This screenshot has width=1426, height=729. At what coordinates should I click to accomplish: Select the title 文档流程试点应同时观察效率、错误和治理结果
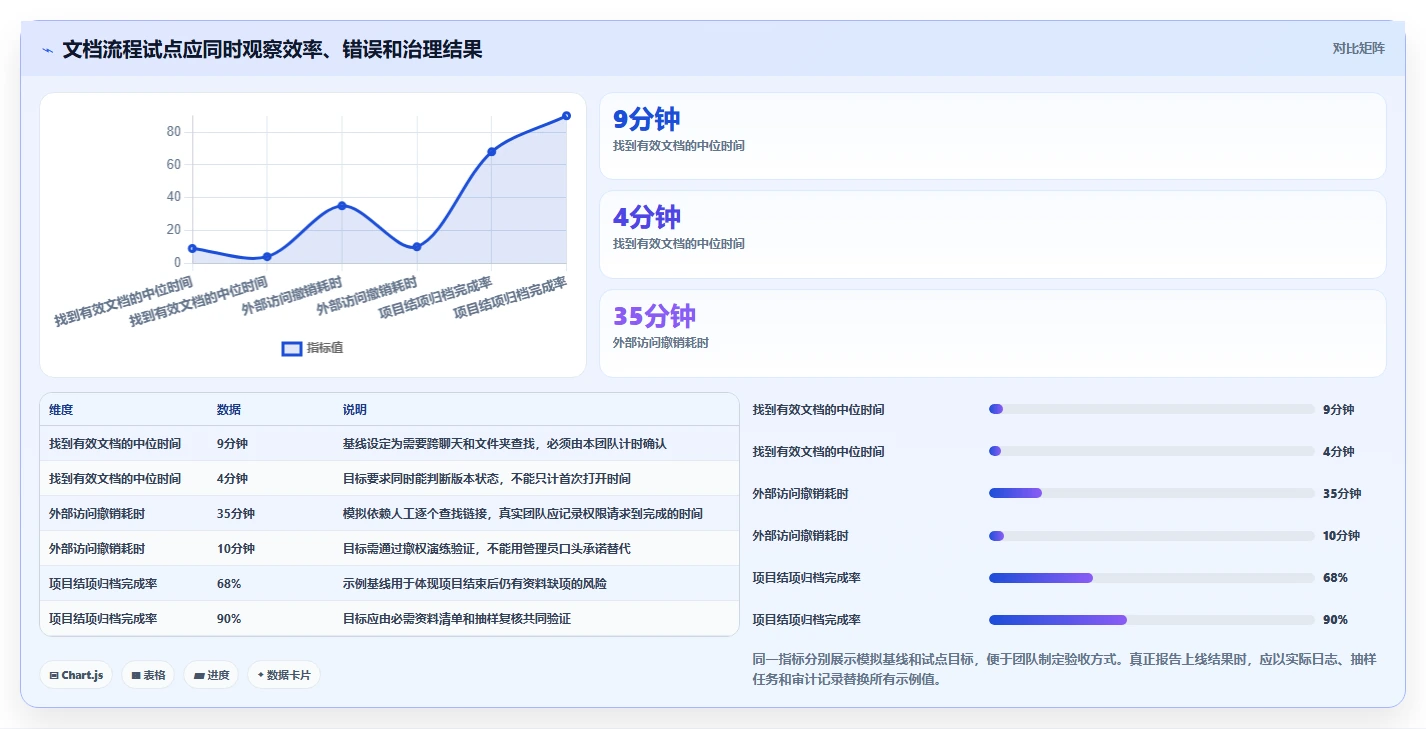point(272,49)
